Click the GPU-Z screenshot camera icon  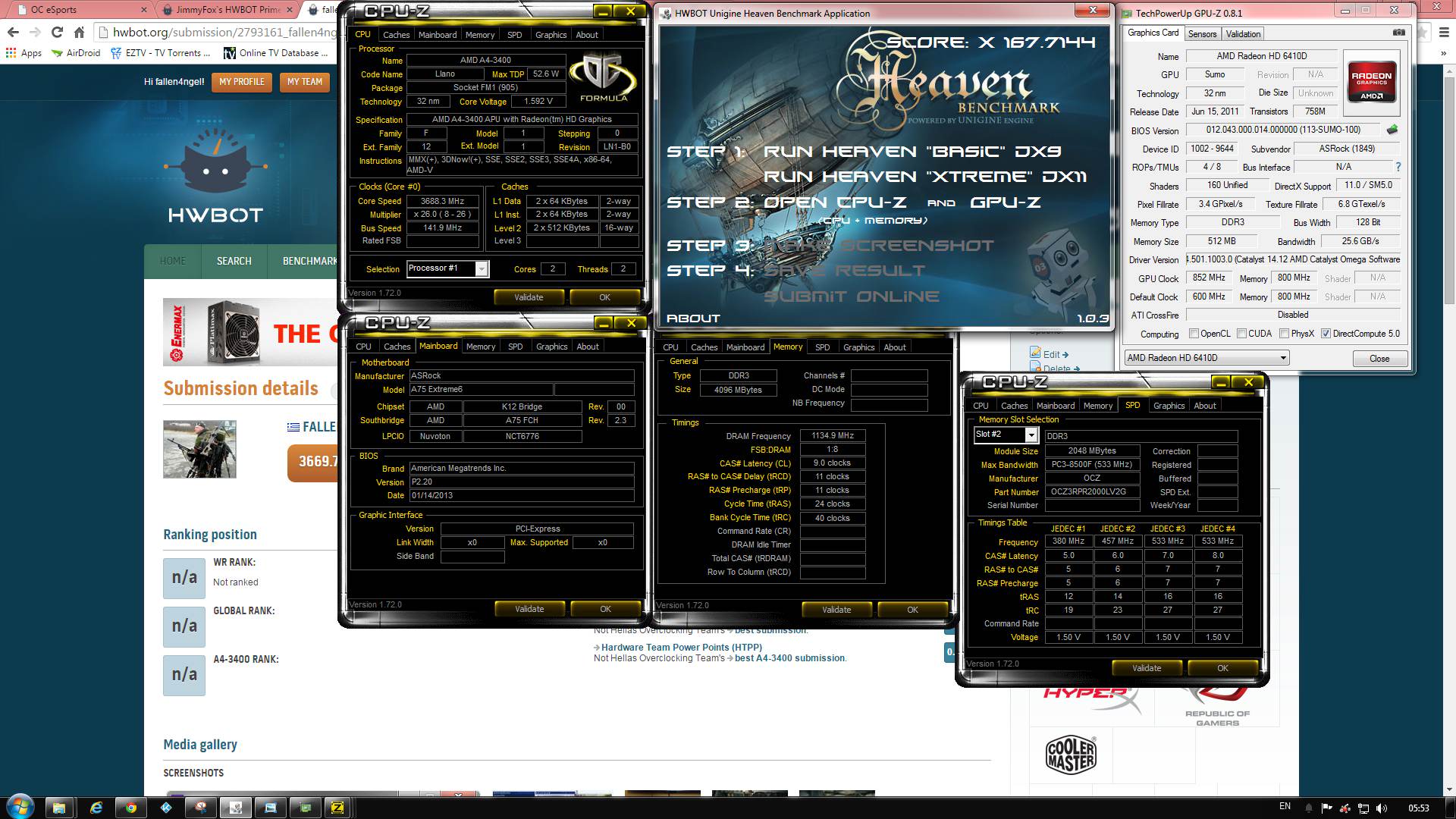[1399, 33]
